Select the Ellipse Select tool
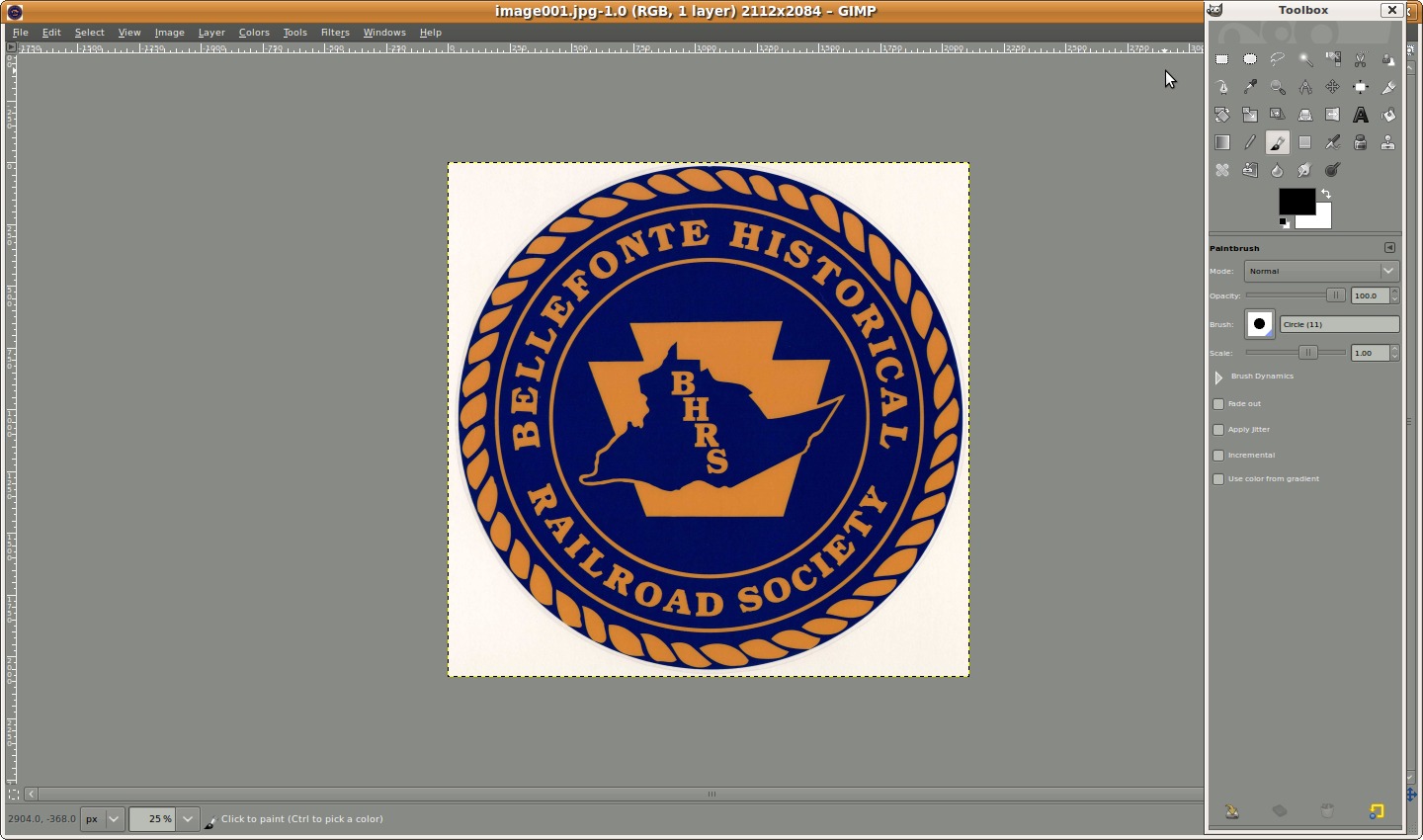Viewport: 1423px width, 840px height. tap(1250, 59)
